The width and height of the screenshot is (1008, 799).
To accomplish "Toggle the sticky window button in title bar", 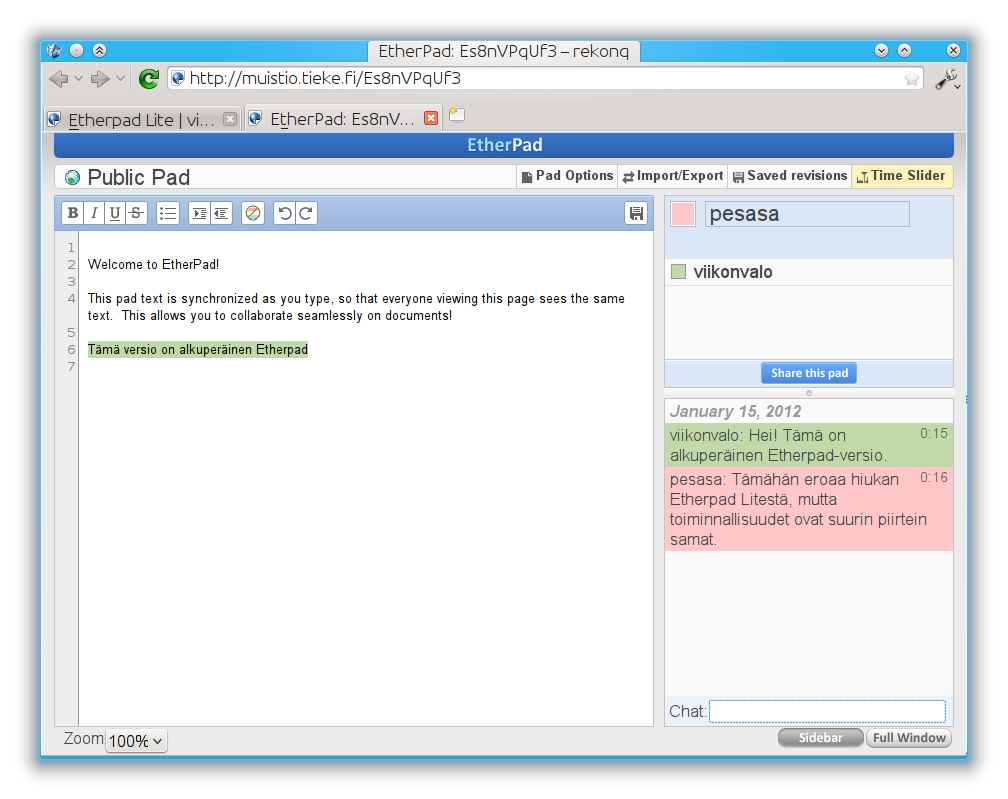I will point(76,51).
